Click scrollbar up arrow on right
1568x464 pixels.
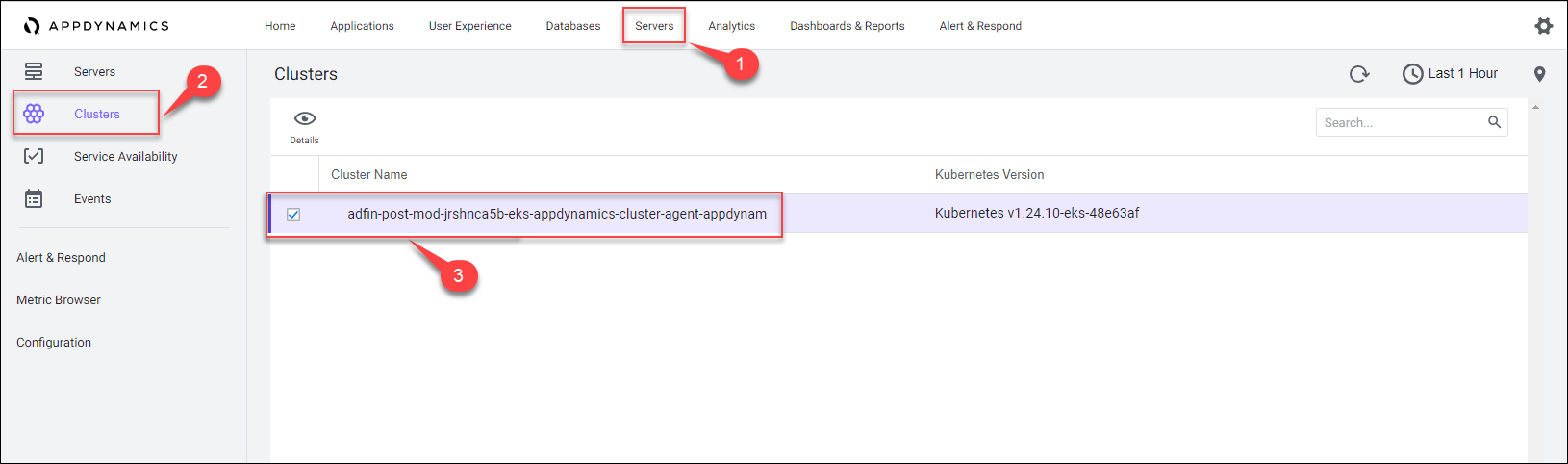[1535, 107]
